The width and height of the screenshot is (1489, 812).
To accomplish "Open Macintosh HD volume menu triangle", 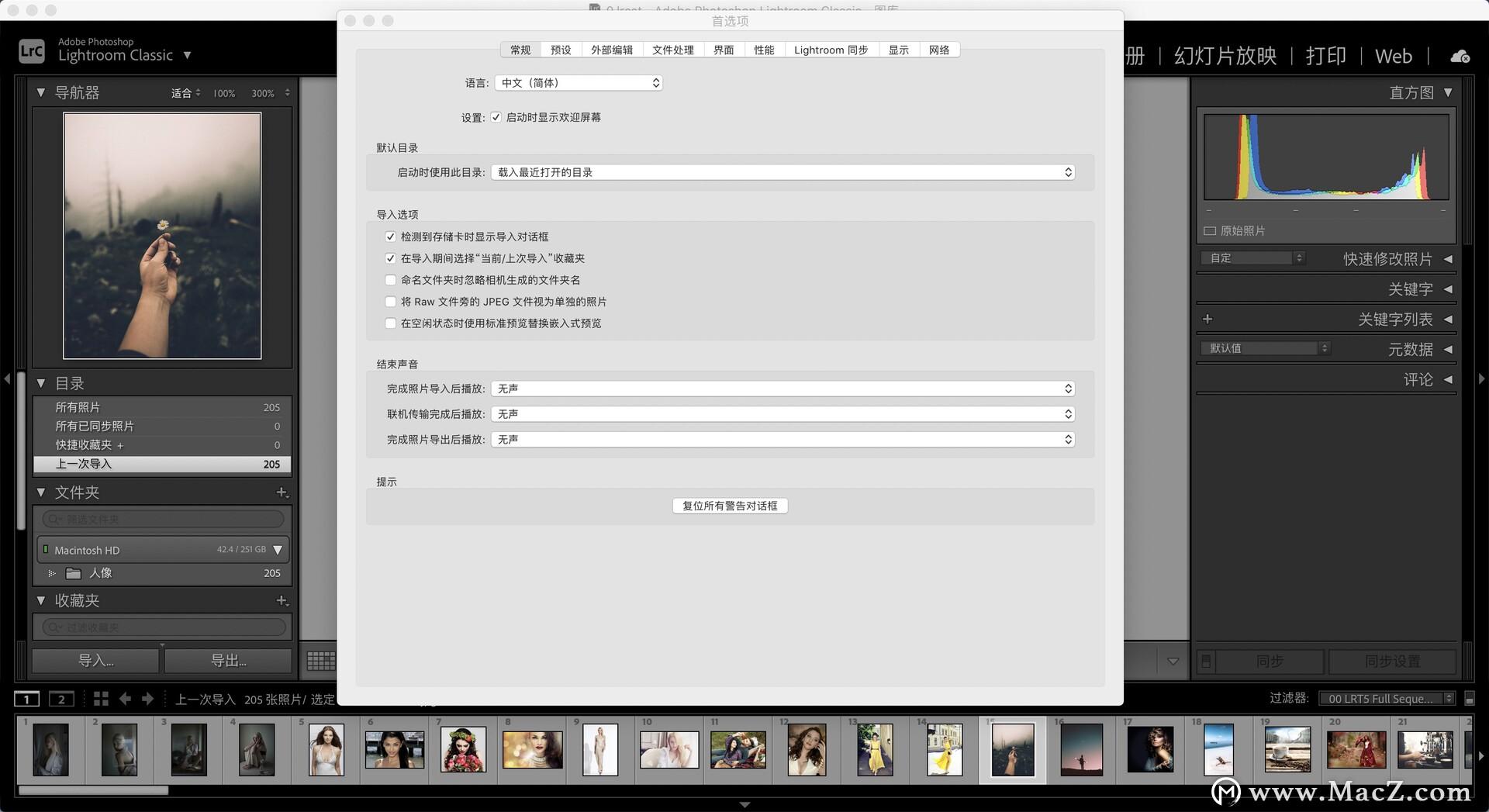I will (278, 550).
